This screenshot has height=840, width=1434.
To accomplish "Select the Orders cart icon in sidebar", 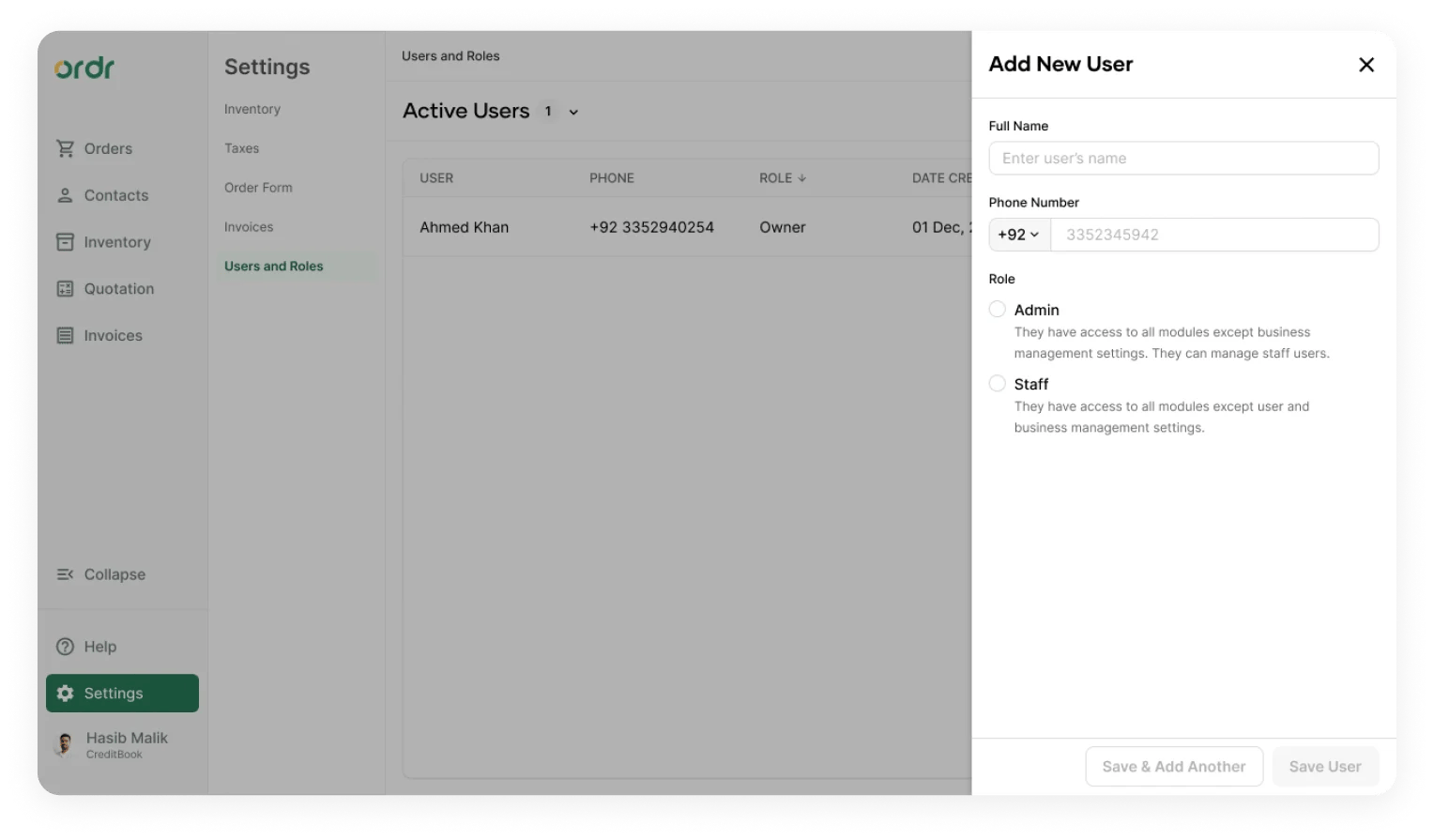I will (65, 148).
